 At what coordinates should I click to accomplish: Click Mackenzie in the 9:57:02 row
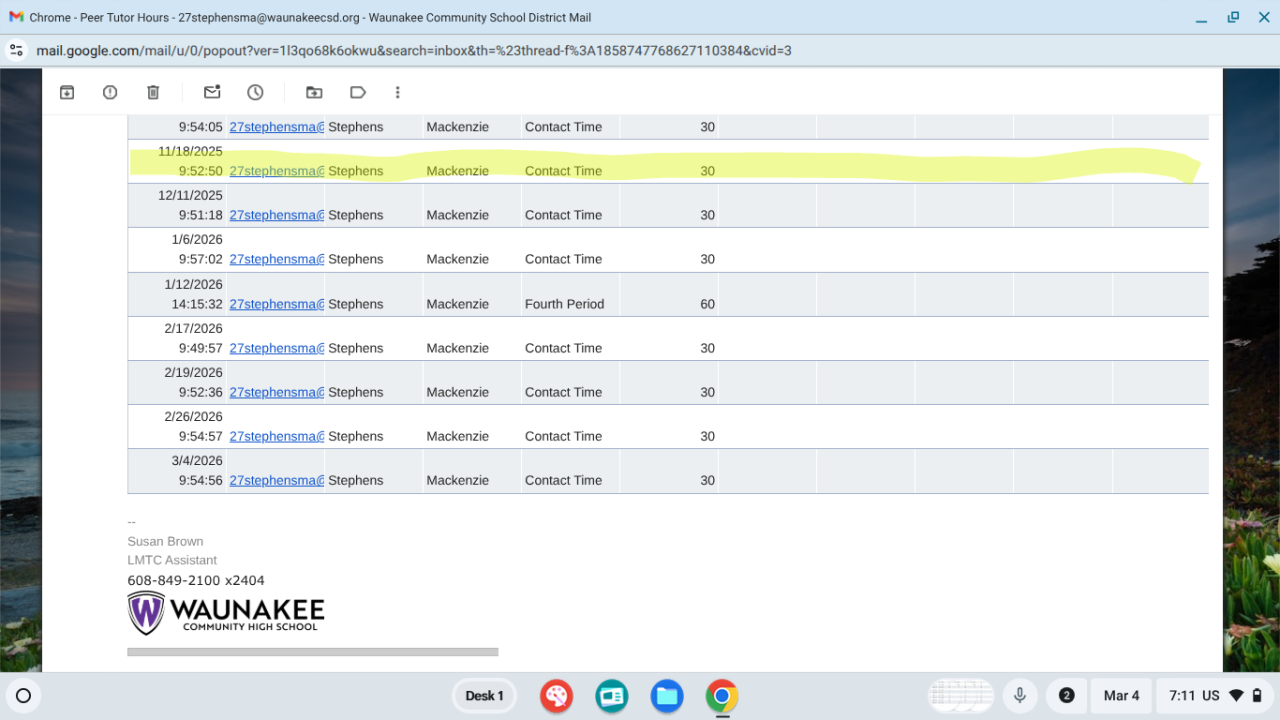pyautogui.click(x=457, y=259)
